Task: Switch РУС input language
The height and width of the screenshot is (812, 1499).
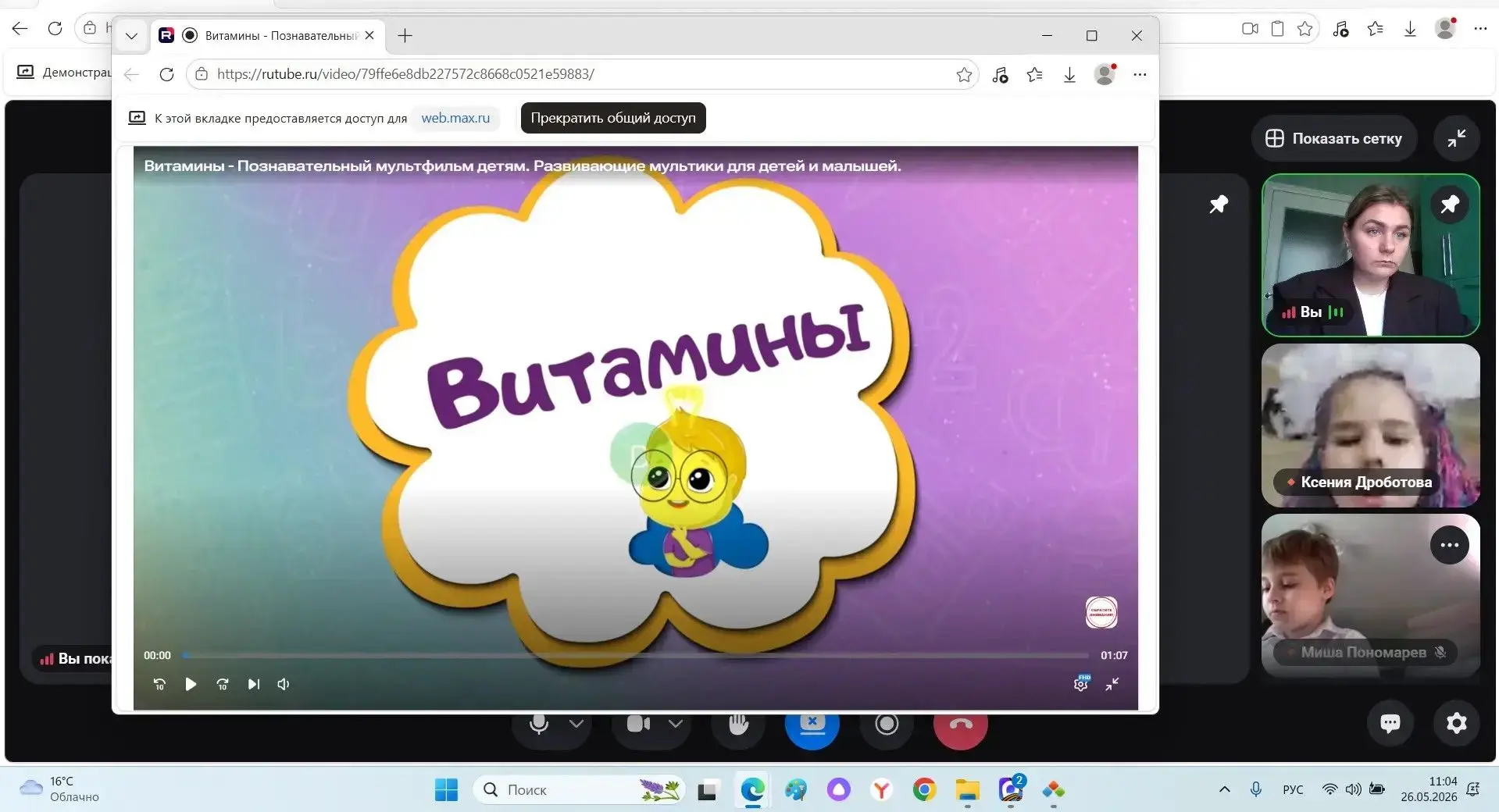Action: 1293,789
